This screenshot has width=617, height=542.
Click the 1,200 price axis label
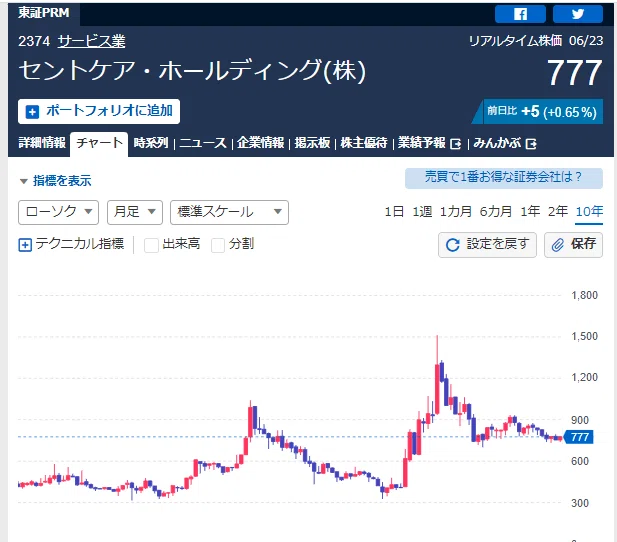pyautogui.click(x=584, y=377)
